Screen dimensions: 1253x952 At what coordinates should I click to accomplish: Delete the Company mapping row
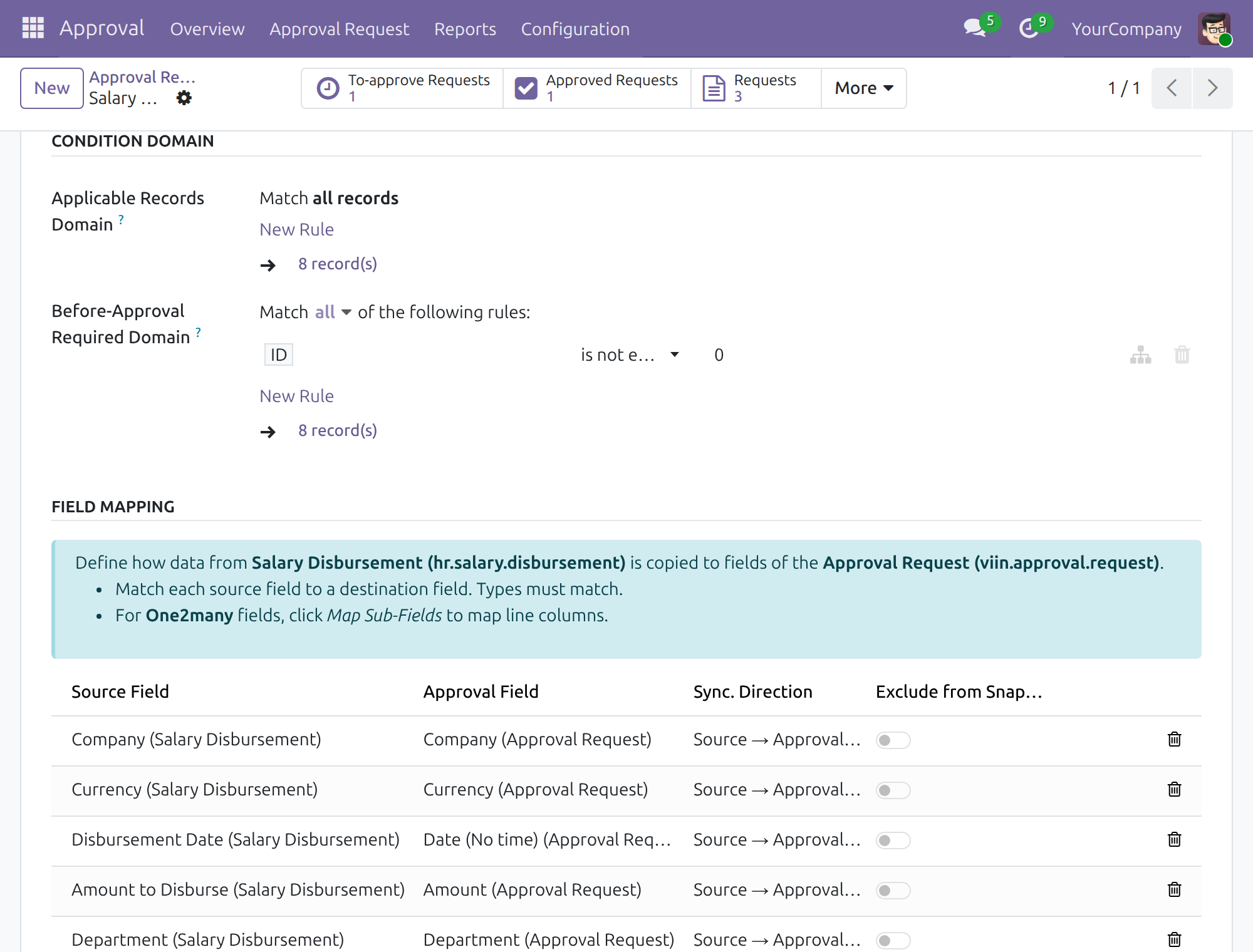(1174, 740)
